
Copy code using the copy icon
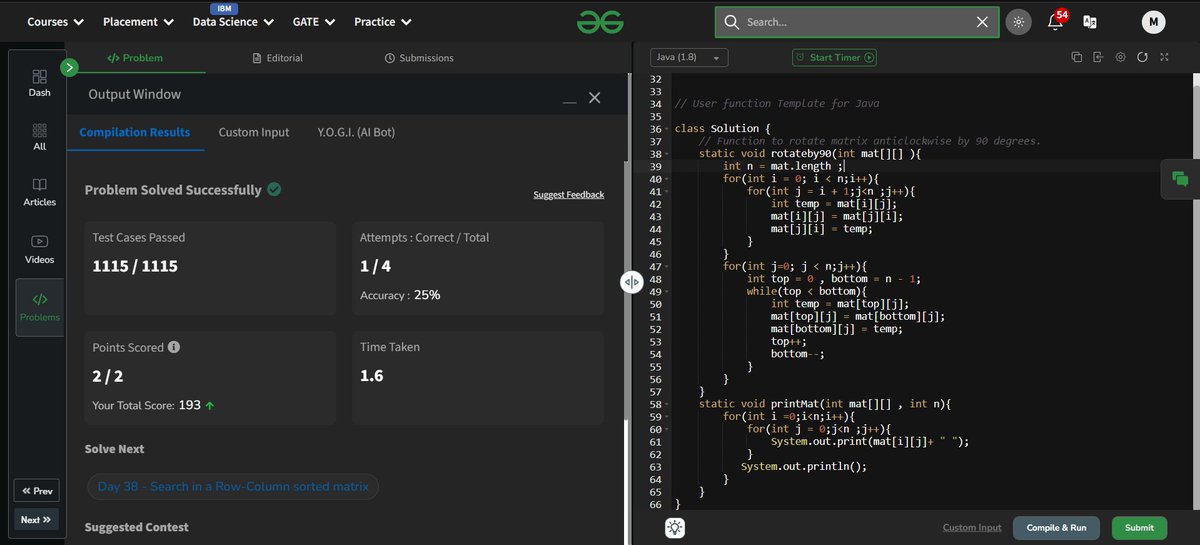point(1076,57)
